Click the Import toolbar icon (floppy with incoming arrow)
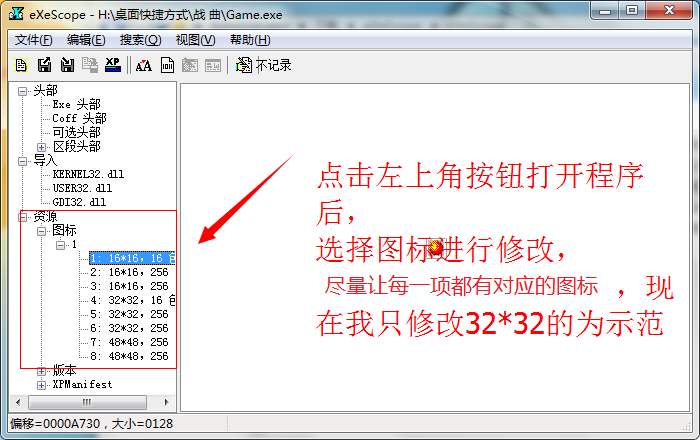700x440 pixels. [67, 65]
